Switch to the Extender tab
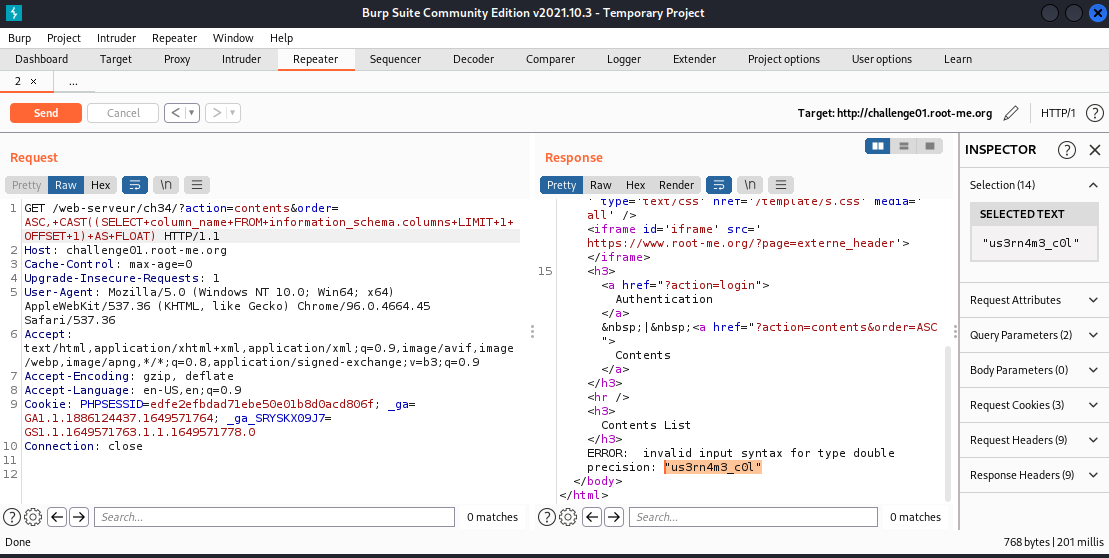Image resolution: width=1109 pixels, height=558 pixels. (x=694, y=59)
